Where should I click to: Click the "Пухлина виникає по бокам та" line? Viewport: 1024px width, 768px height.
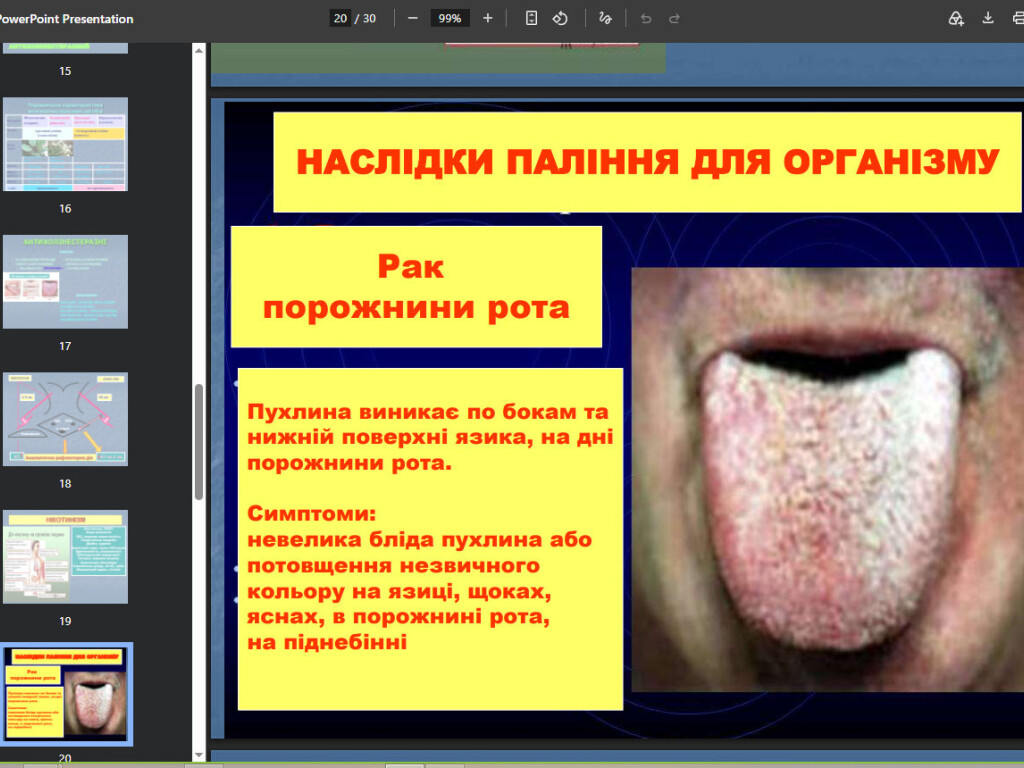click(x=428, y=412)
